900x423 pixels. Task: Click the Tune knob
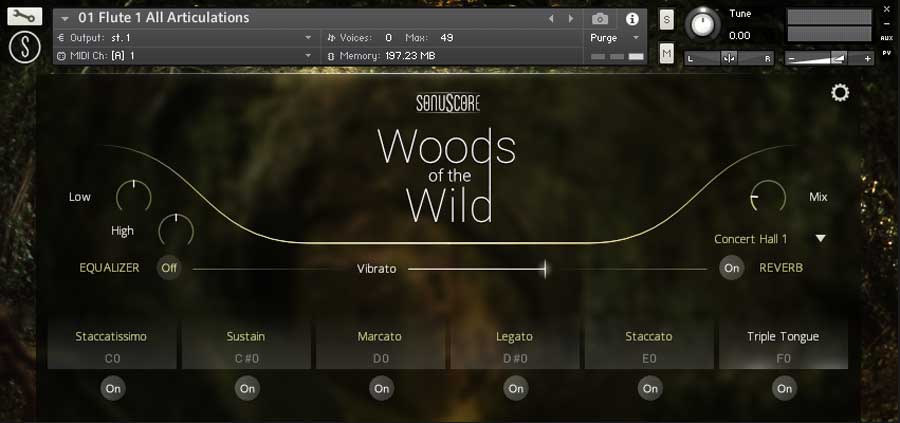tap(702, 24)
